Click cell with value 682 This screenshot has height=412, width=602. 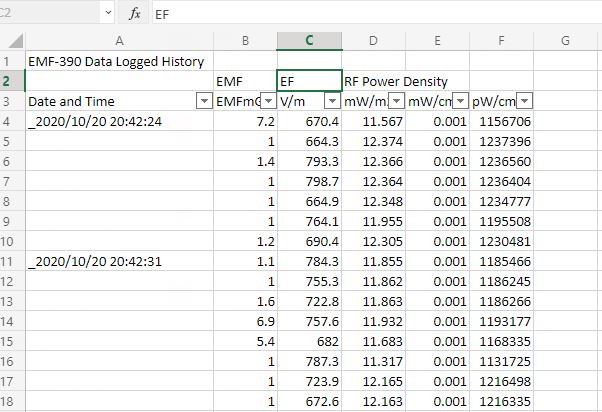[309, 341]
